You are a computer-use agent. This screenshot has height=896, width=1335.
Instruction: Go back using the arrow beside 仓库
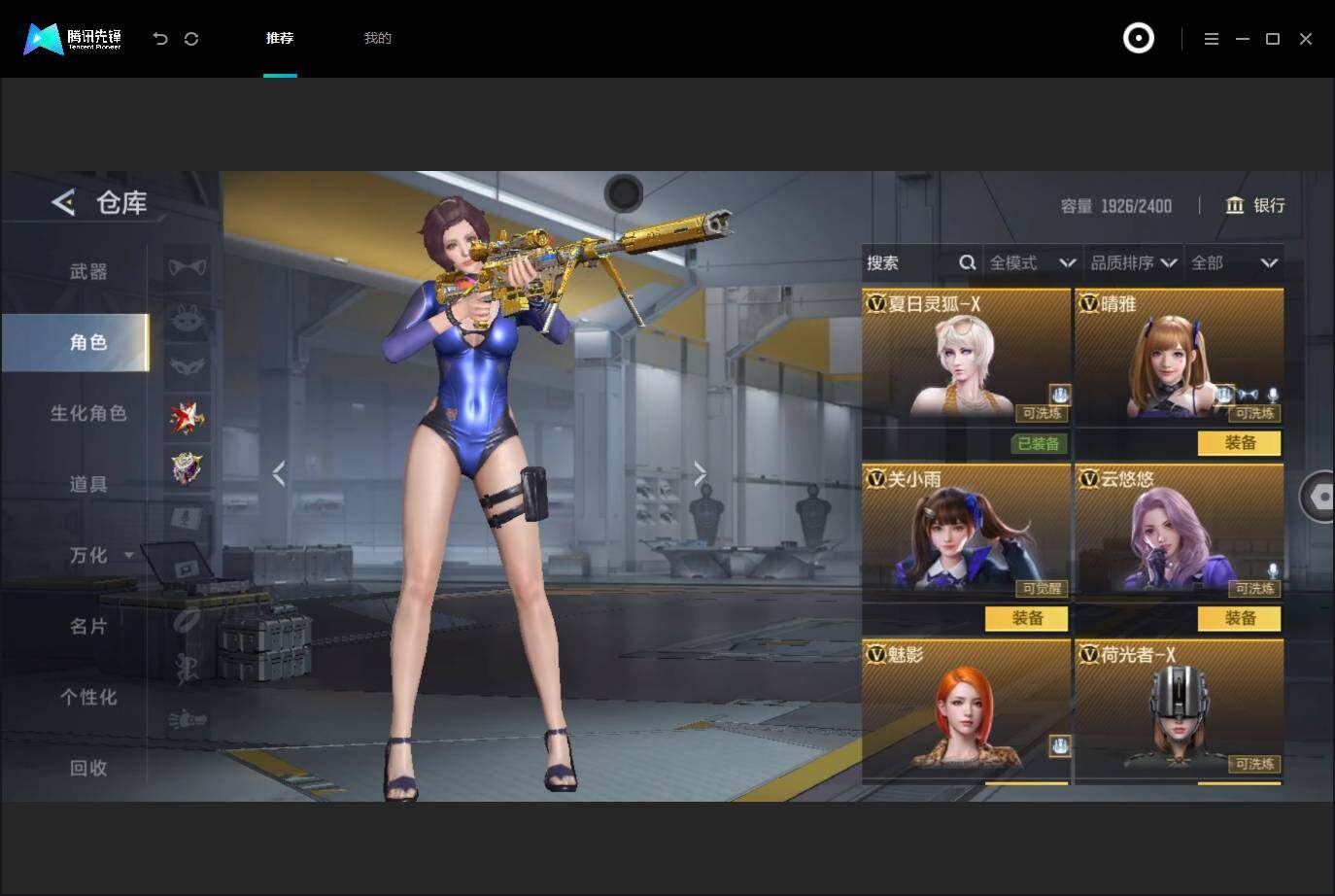(63, 202)
